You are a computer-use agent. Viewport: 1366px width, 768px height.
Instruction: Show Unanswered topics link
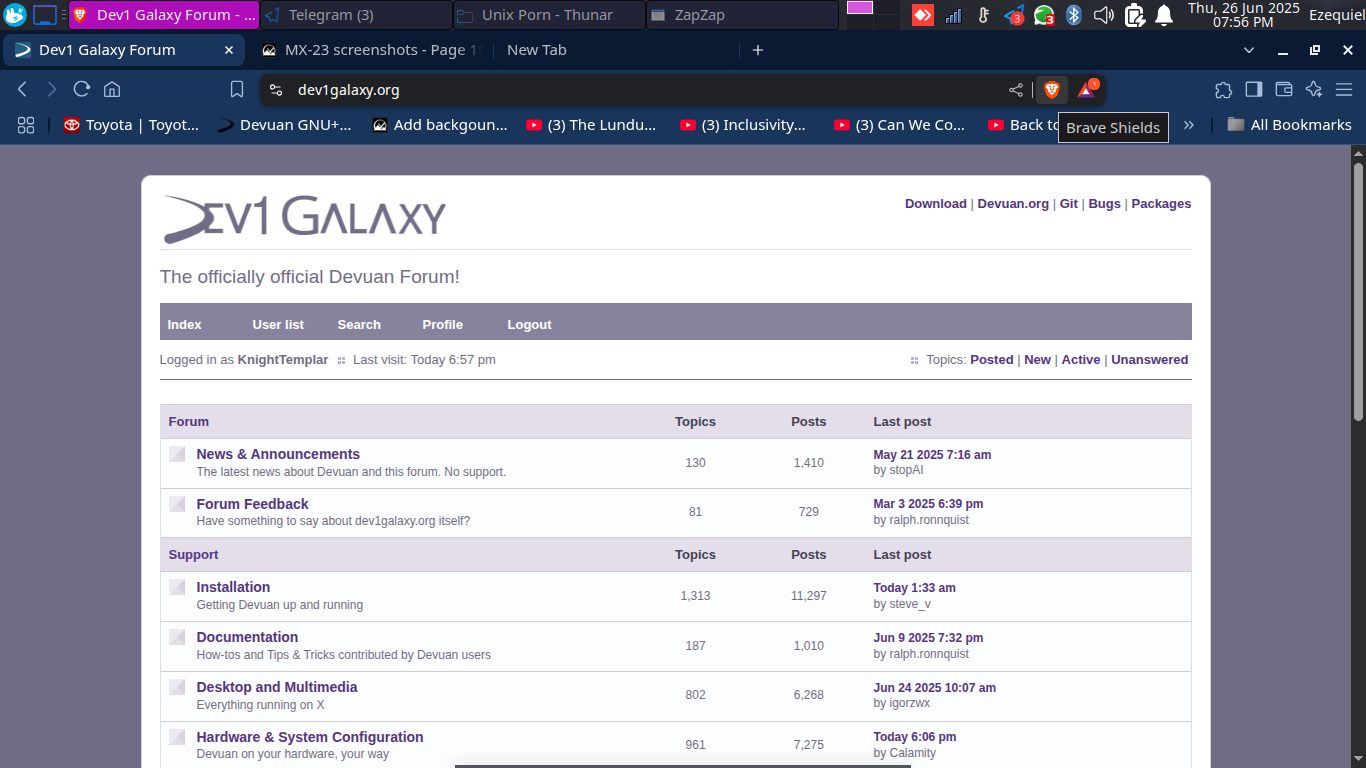point(1150,359)
